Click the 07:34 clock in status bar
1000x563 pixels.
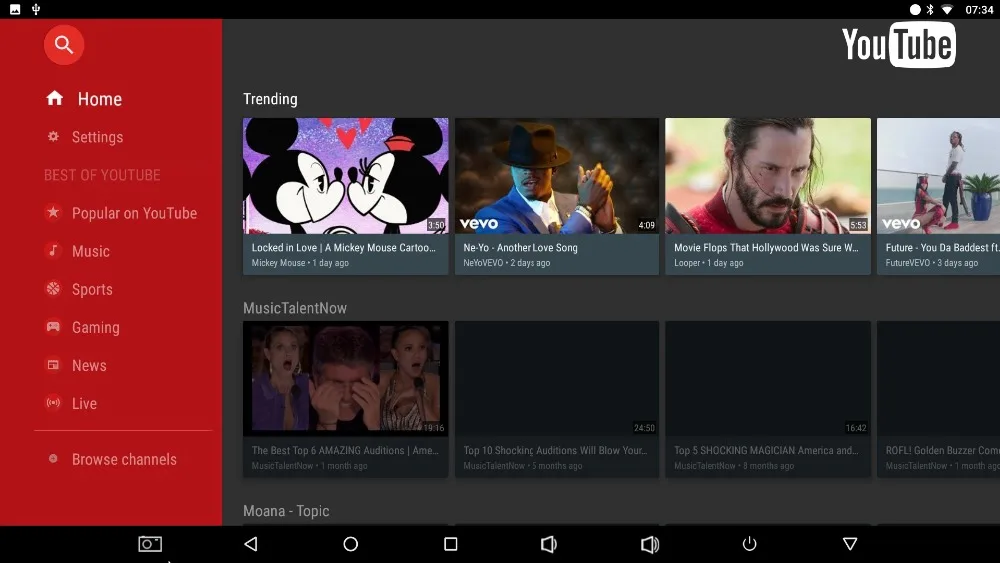point(979,10)
